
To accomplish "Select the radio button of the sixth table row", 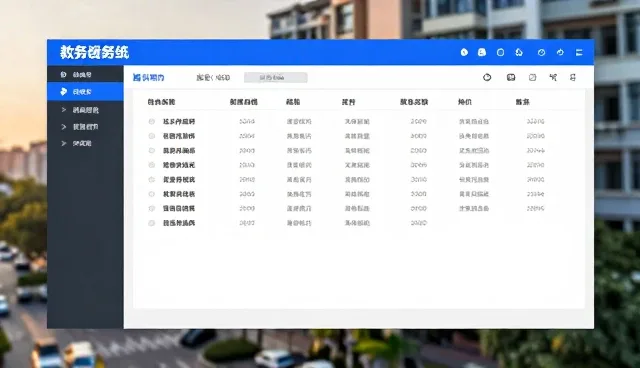I will [x=151, y=194].
